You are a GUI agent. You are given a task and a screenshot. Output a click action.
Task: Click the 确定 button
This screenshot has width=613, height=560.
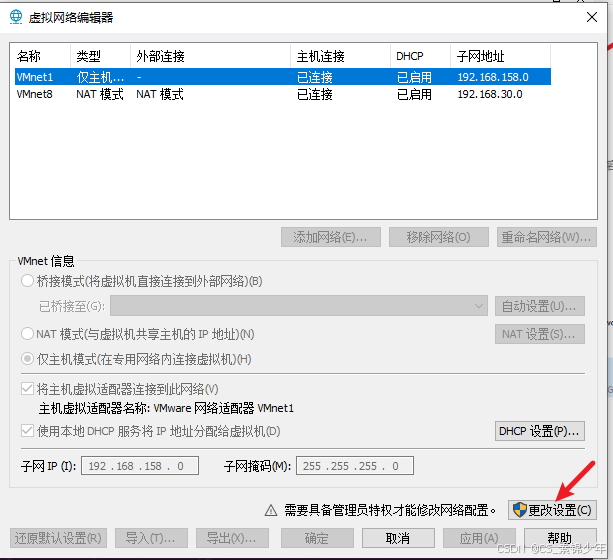coord(317,538)
